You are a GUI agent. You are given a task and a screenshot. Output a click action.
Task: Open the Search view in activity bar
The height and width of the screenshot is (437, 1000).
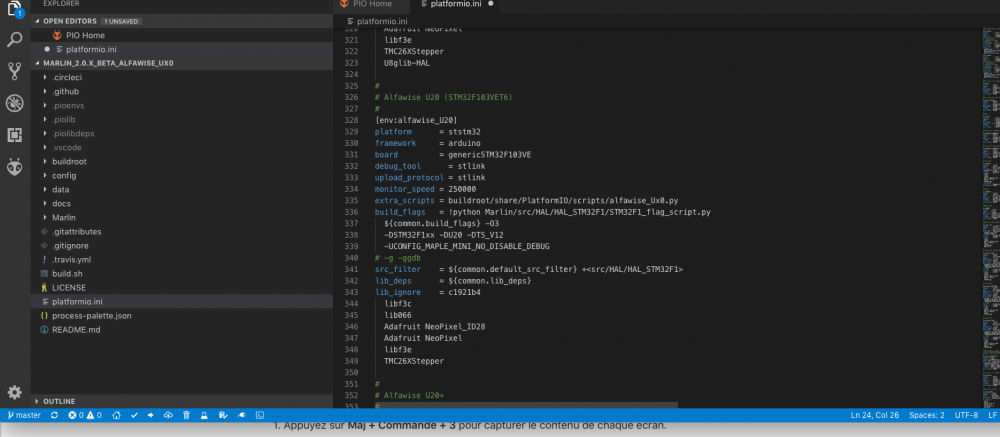(x=15, y=40)
